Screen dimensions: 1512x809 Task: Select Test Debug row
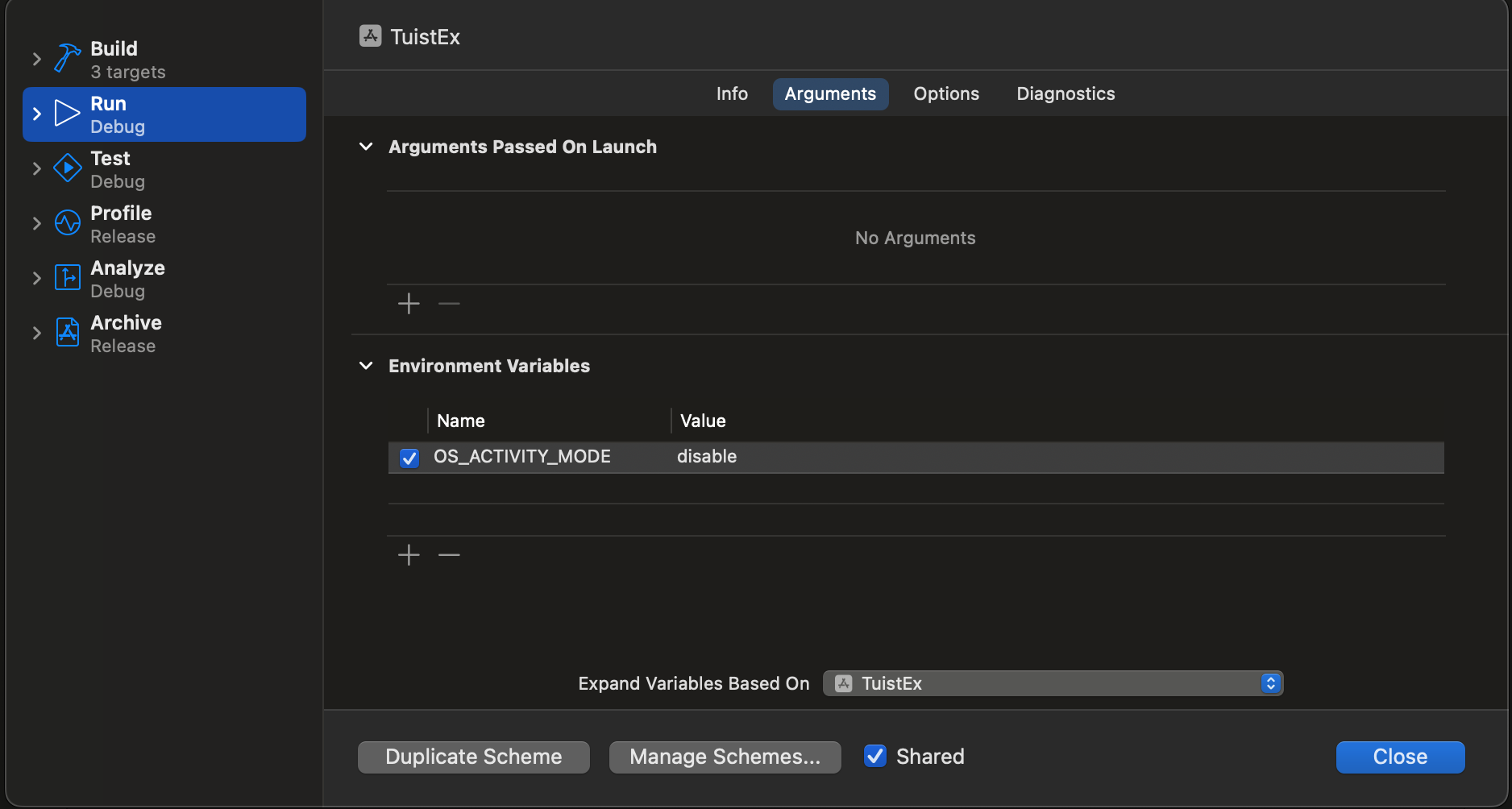point(164,169)
